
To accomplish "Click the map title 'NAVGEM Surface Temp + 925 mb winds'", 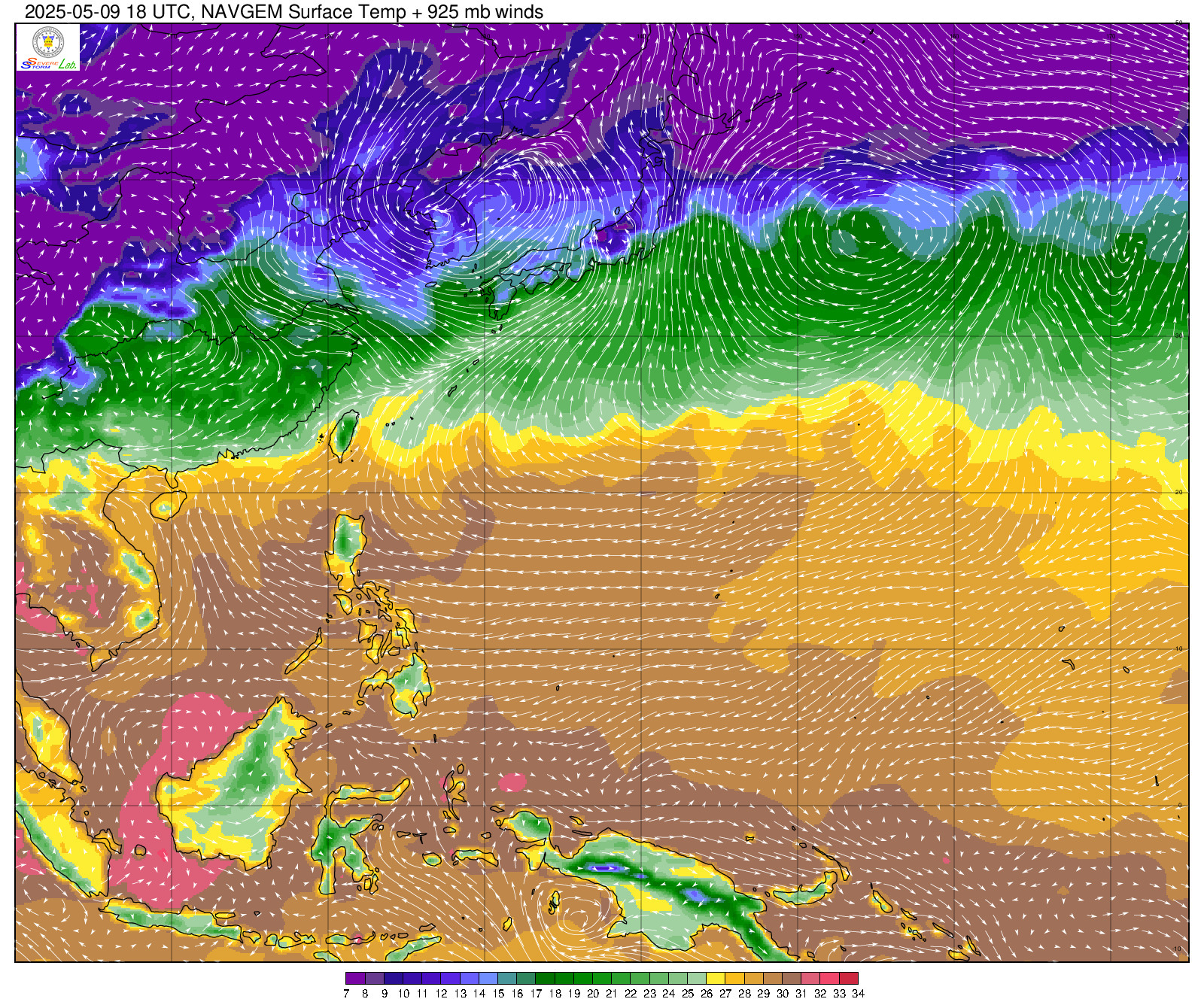I will [372, 12].
